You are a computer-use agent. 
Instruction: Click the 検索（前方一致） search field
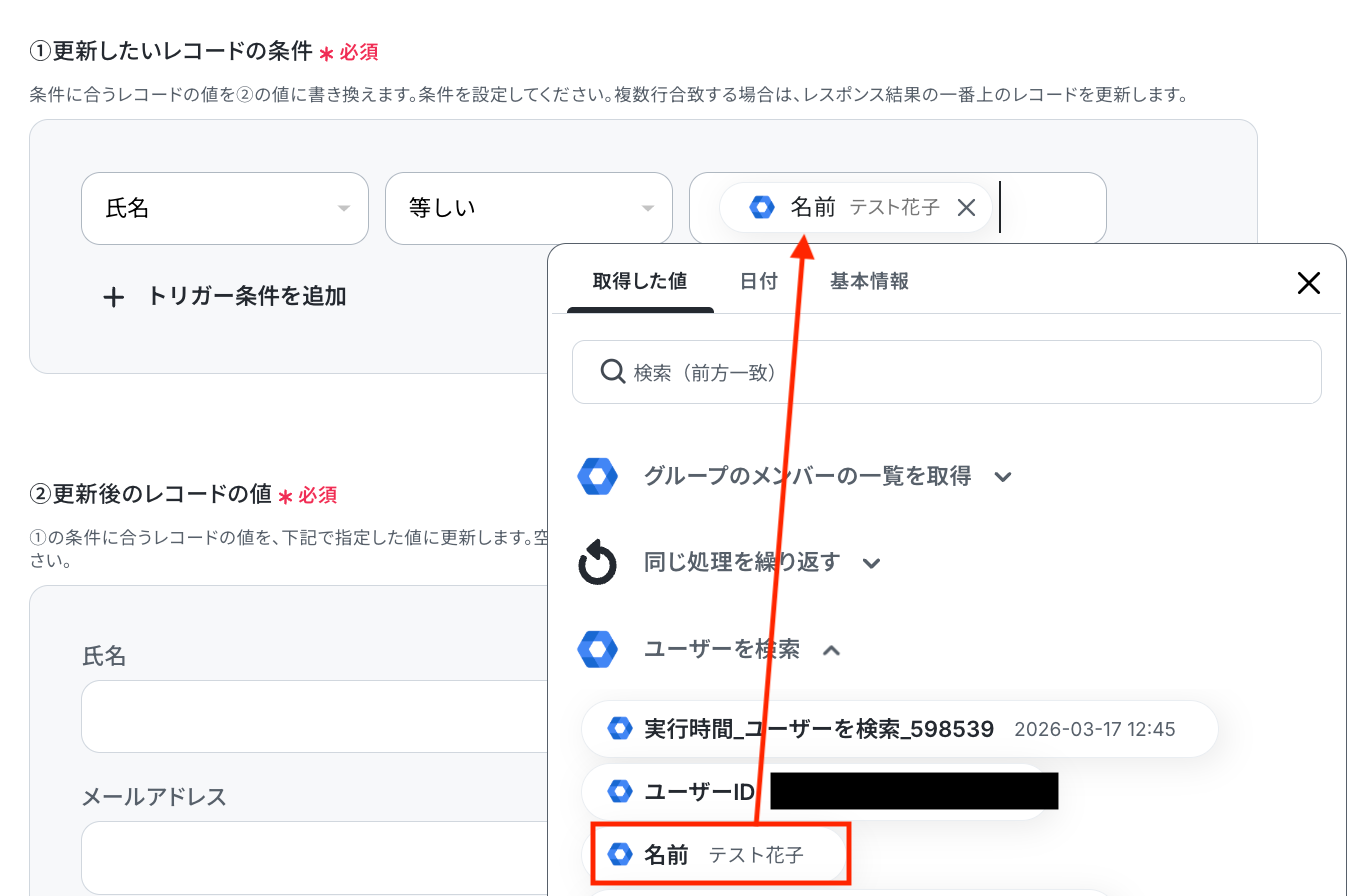coord(947,372)
